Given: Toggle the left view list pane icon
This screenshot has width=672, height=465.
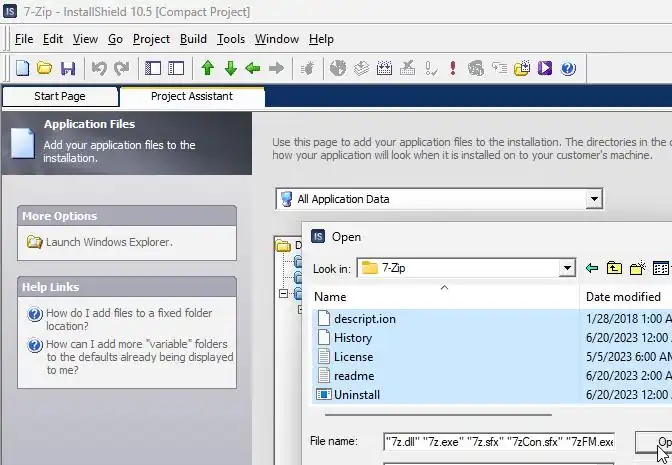Looking at the screenshot, I should coord(153,68).
